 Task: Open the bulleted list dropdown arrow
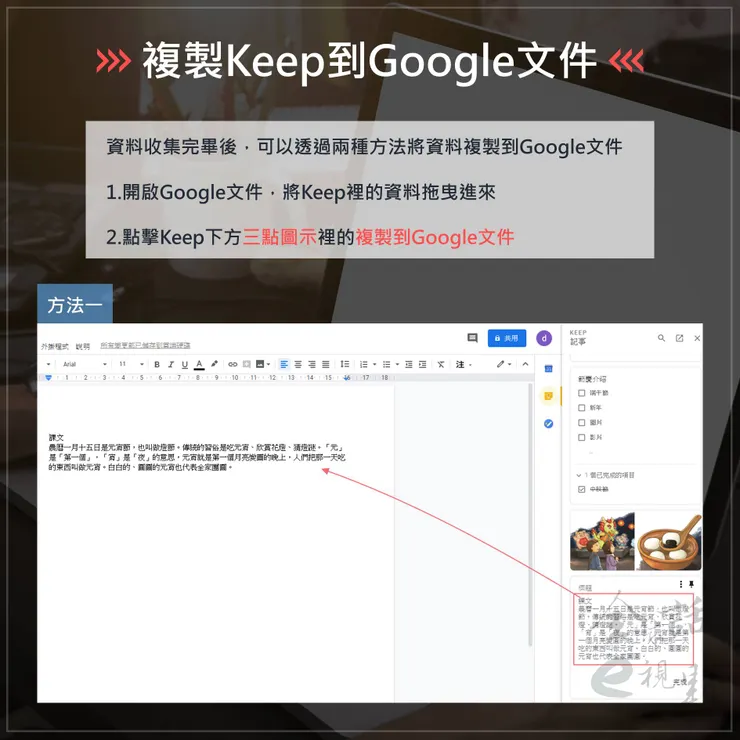pos(397,364)
